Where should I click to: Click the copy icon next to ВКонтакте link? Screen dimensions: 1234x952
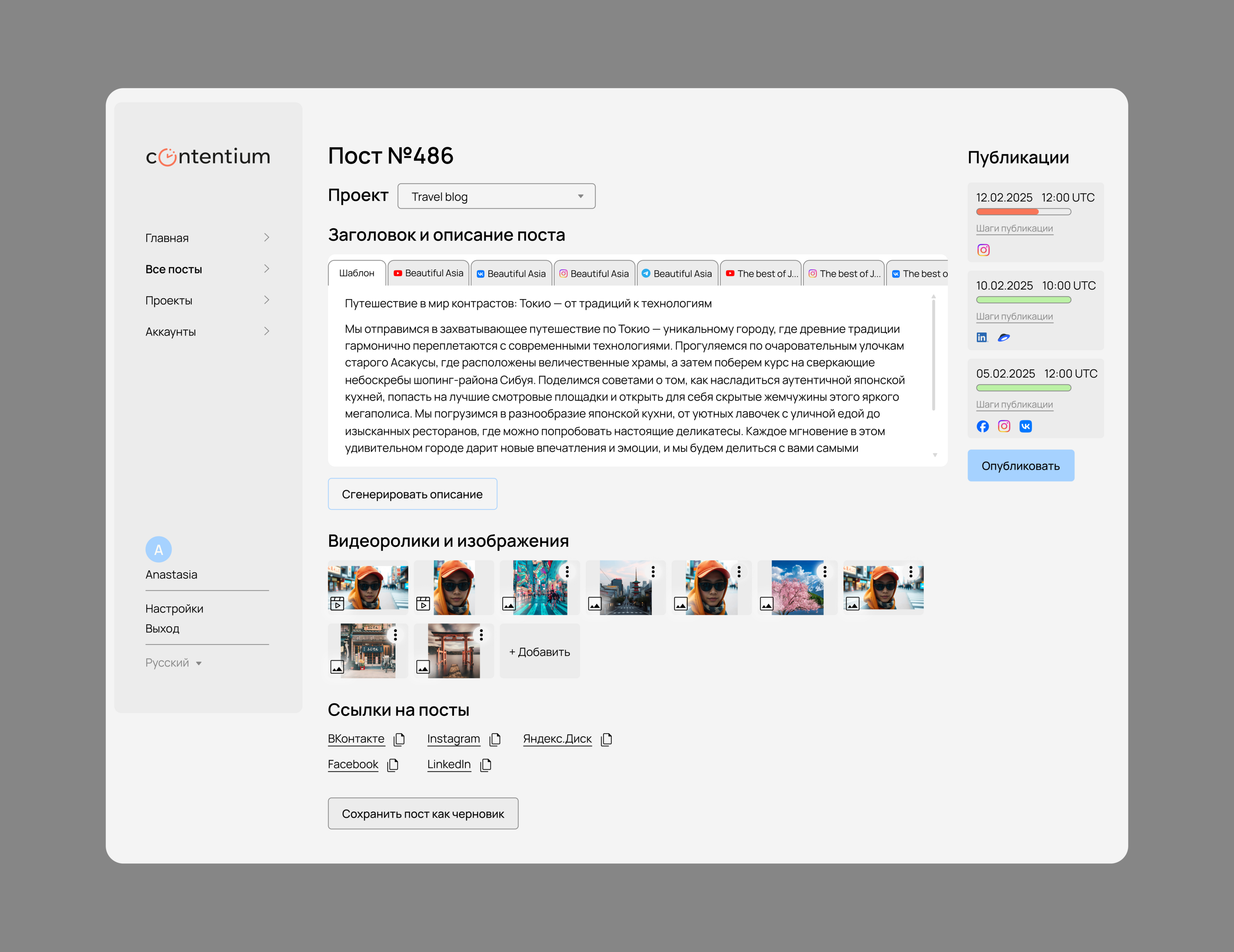[x=400, y=739]
